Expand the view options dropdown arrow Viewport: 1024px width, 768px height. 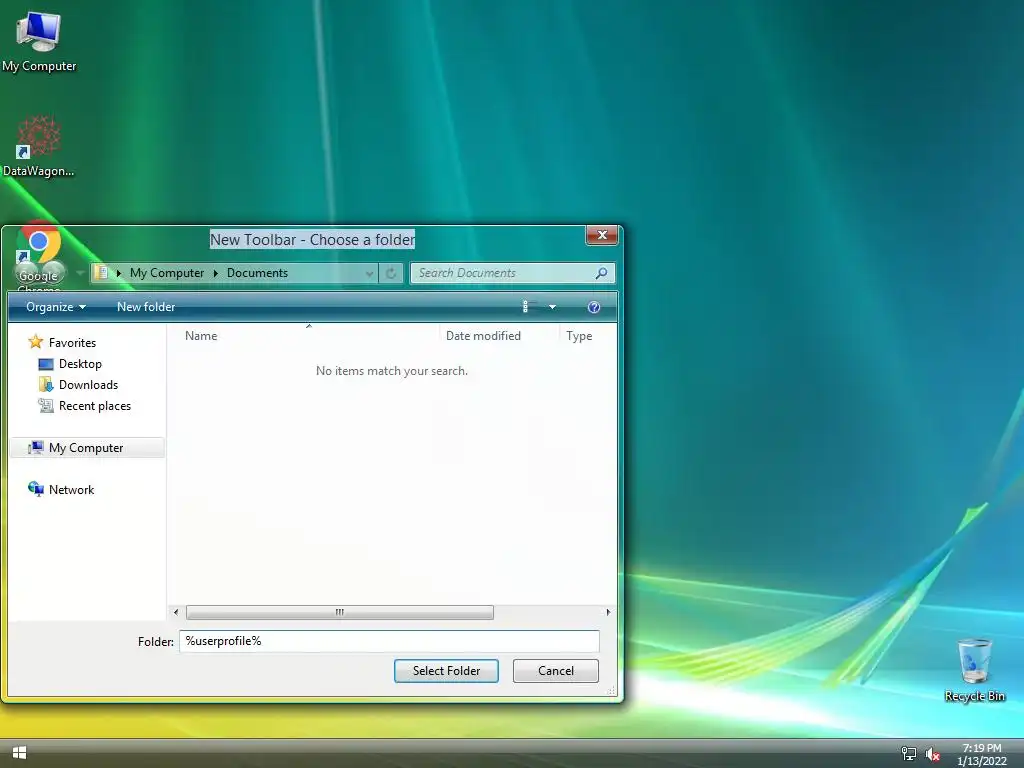pyautogui.click(x=552, y=307)
